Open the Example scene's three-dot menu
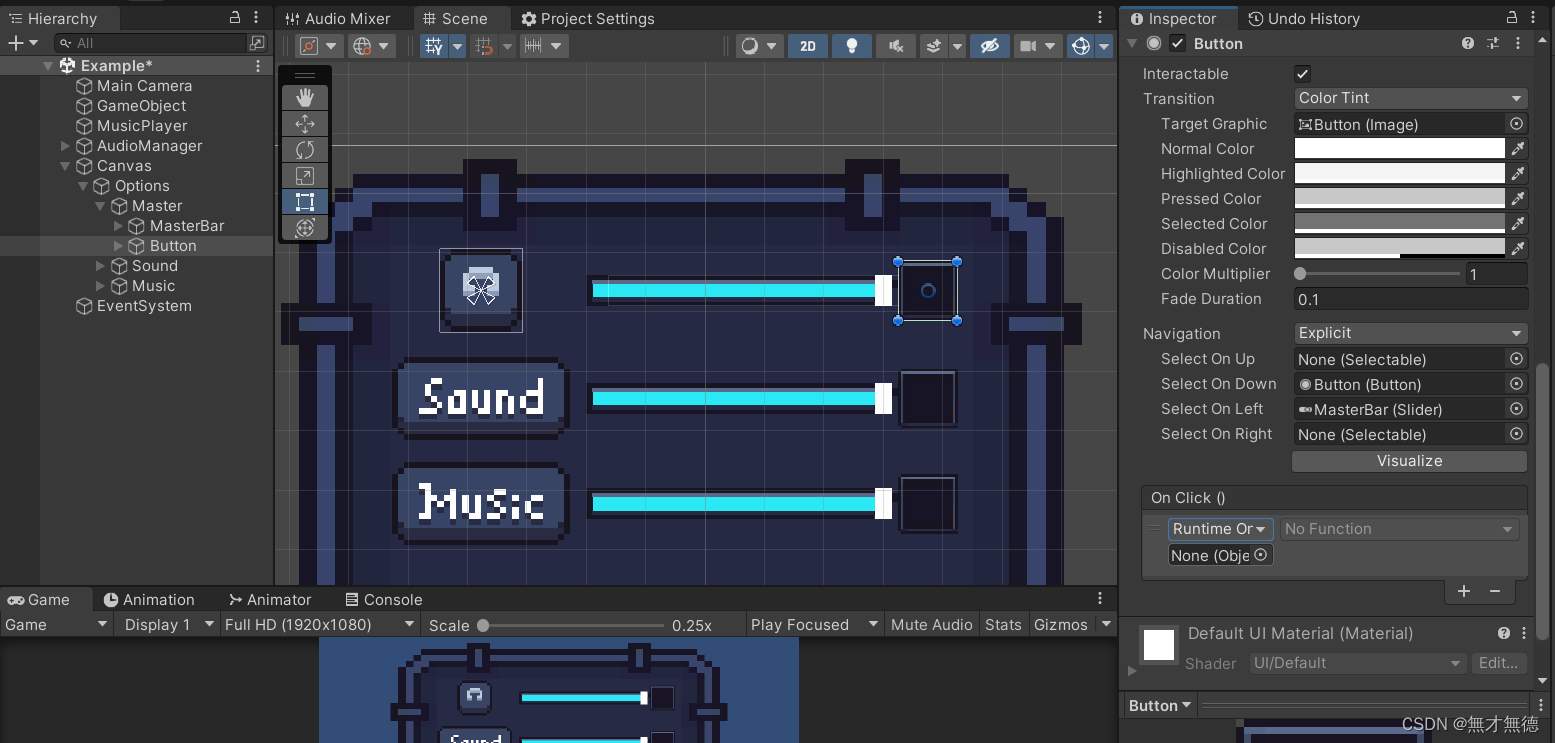 (x=258, y=66)
